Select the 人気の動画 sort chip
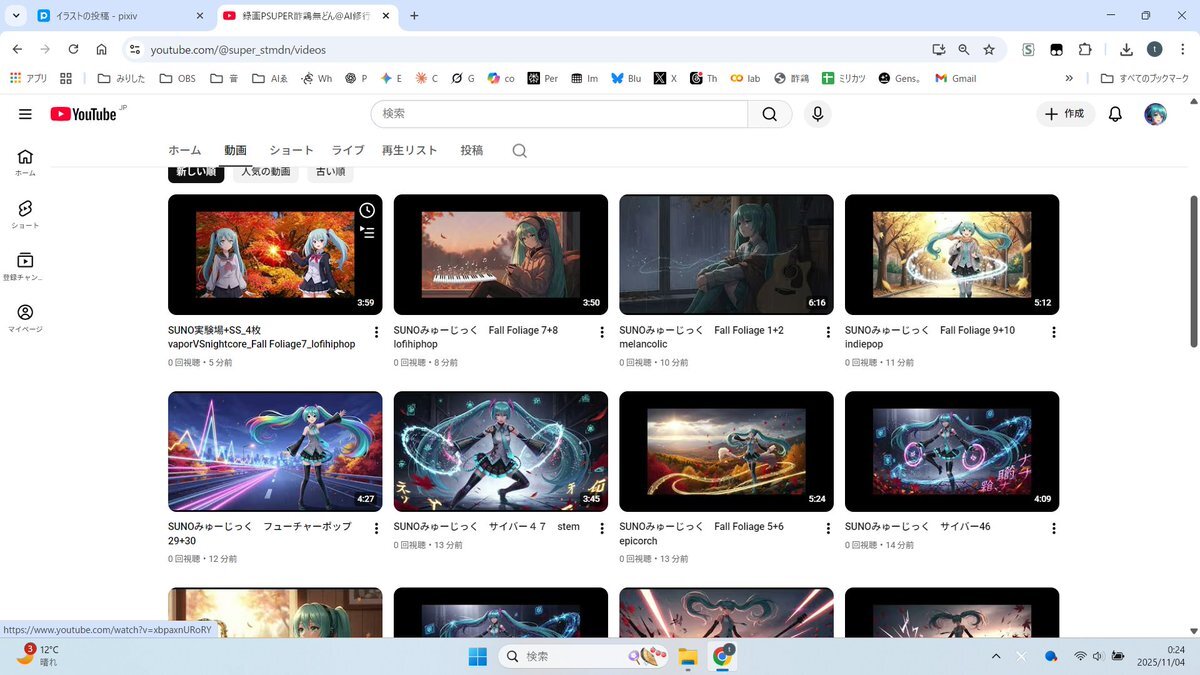1200x675 pixels. point(266,172)
